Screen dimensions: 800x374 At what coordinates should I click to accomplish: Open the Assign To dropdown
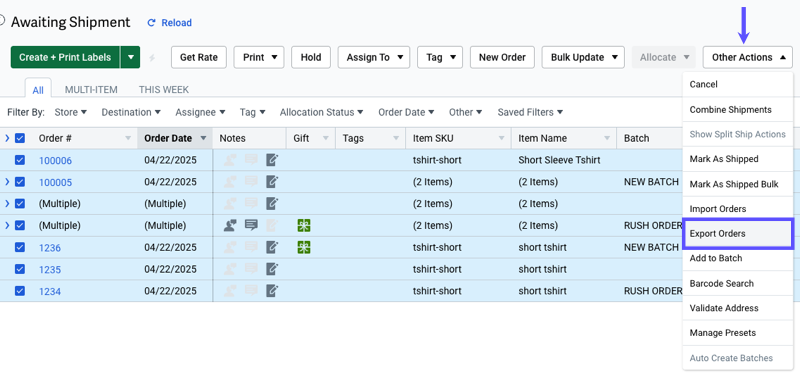point(373,57)
